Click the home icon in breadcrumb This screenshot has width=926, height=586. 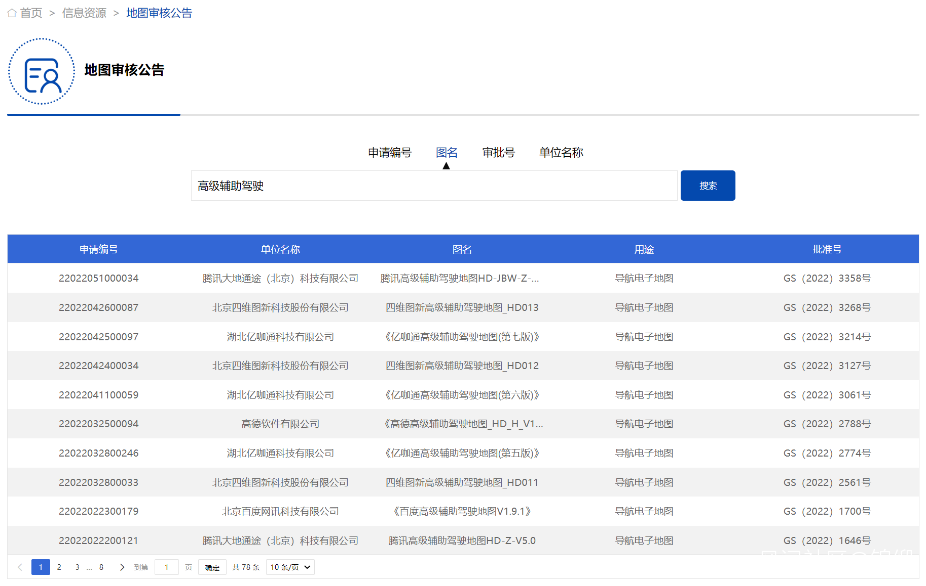pos(12,13)
